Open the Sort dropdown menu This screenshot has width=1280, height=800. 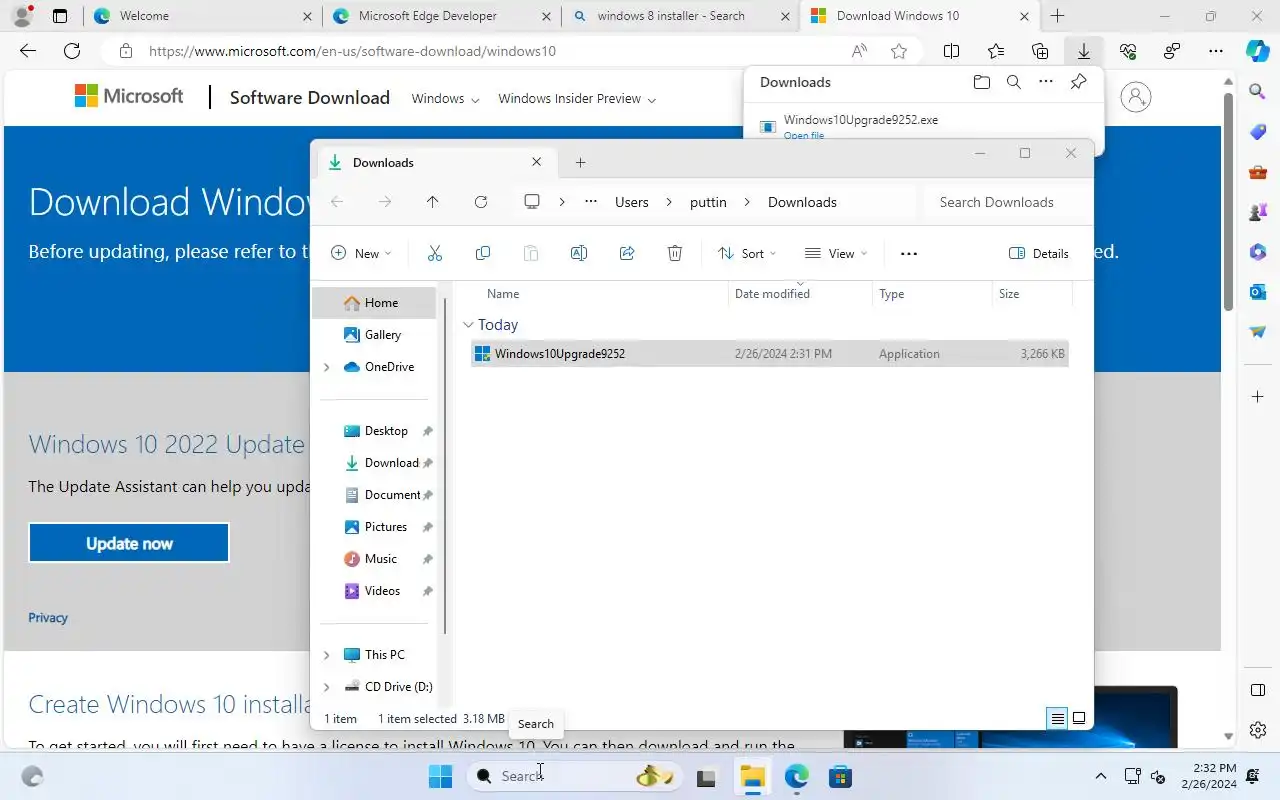[x=747, y=254]
